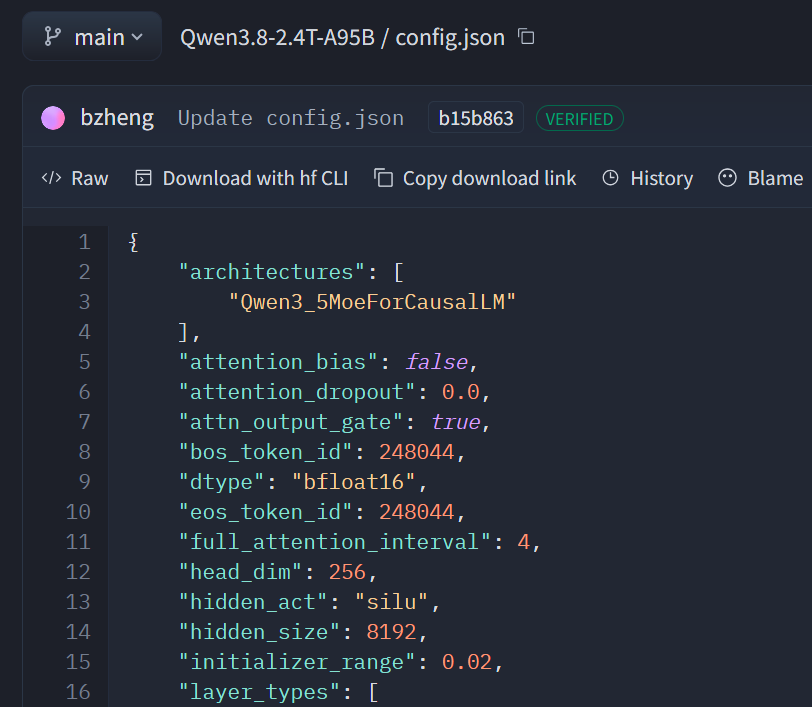Select line number 8
This screenshot has width=812, height=707.
(84, 452)
